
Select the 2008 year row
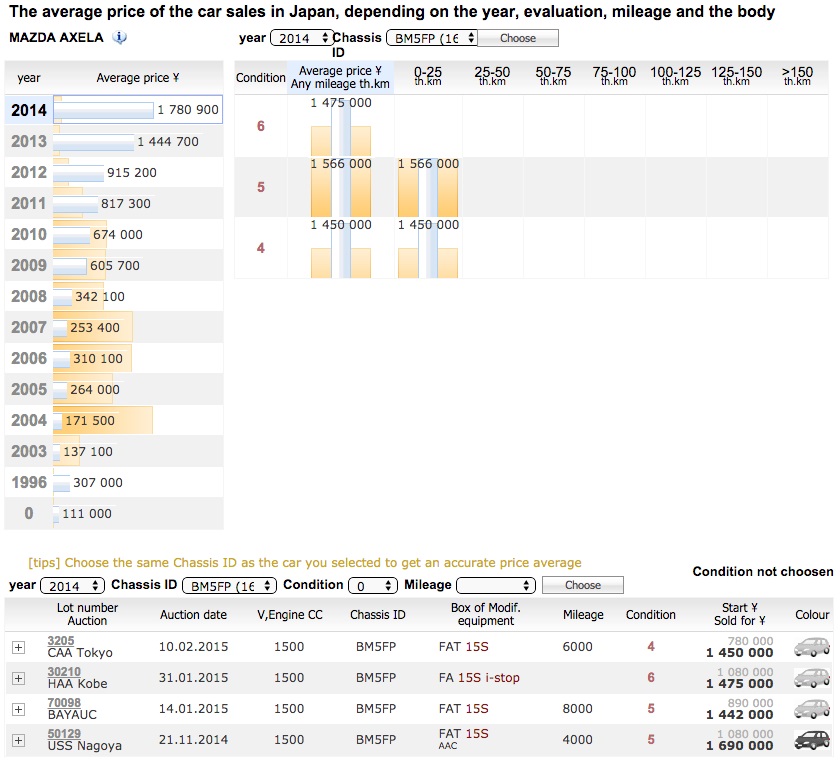[x=114, y=297]
